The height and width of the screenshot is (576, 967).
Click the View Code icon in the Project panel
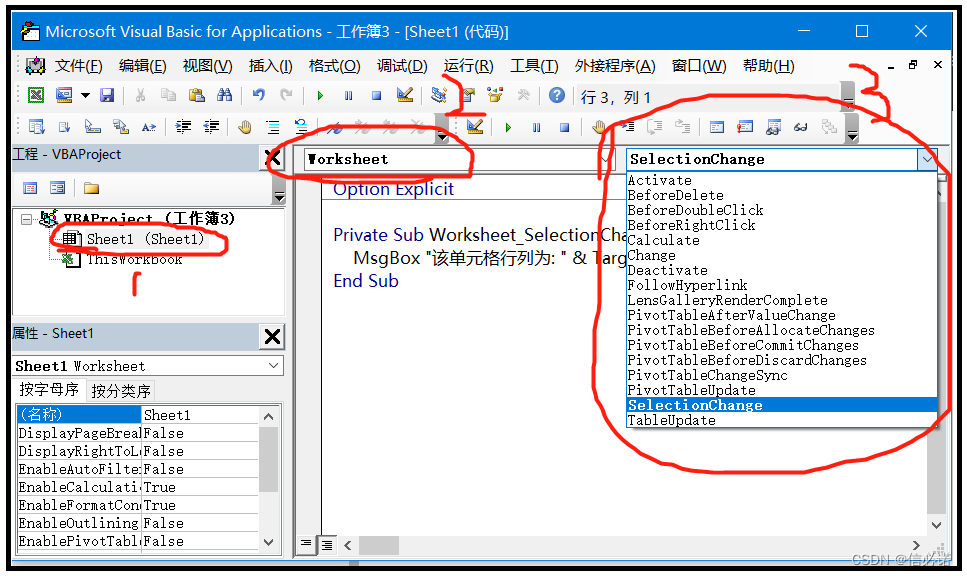tap(30, 188)
